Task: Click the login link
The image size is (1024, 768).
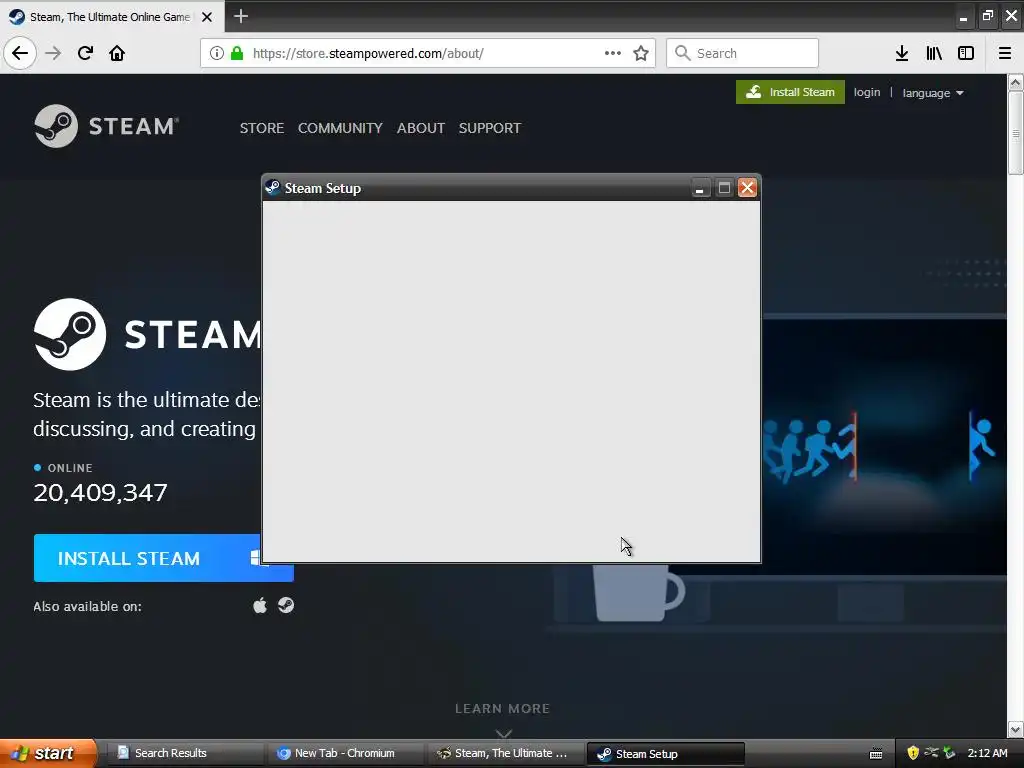Action: (x=867, y=92)
